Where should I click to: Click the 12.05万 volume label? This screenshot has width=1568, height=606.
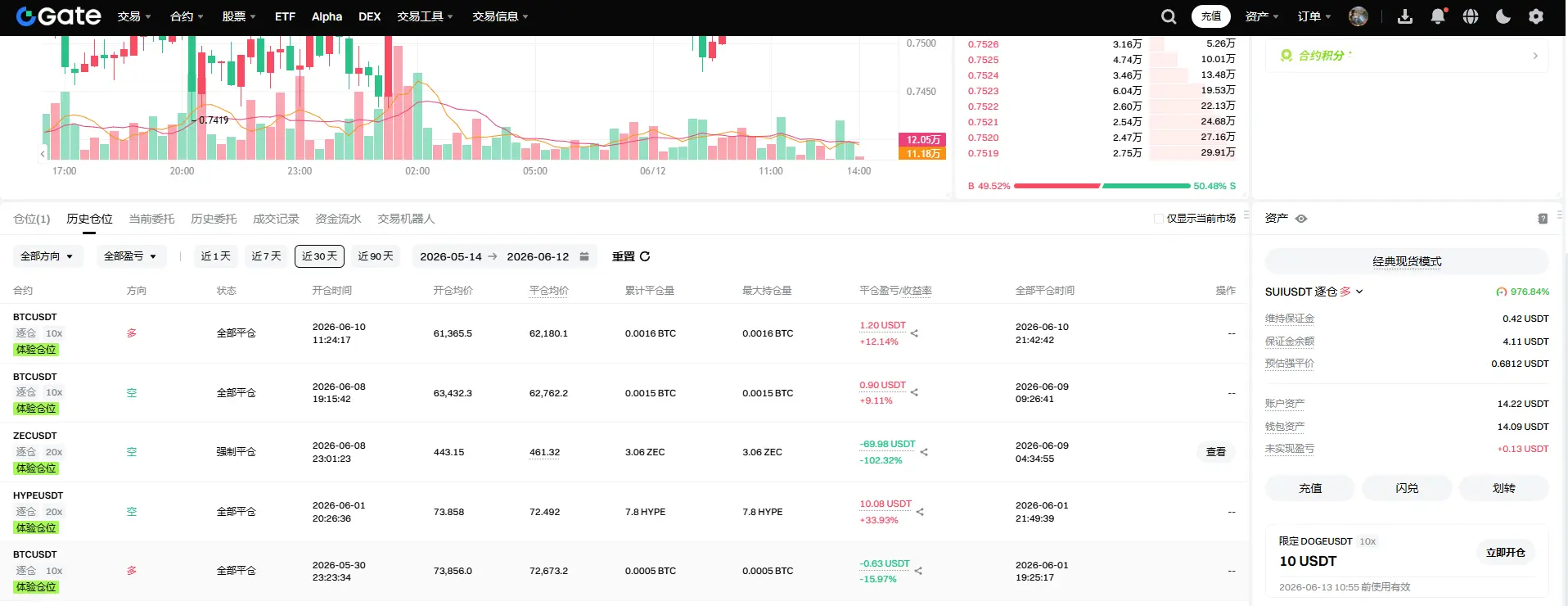pyautogui.click(x=923, y=139)
